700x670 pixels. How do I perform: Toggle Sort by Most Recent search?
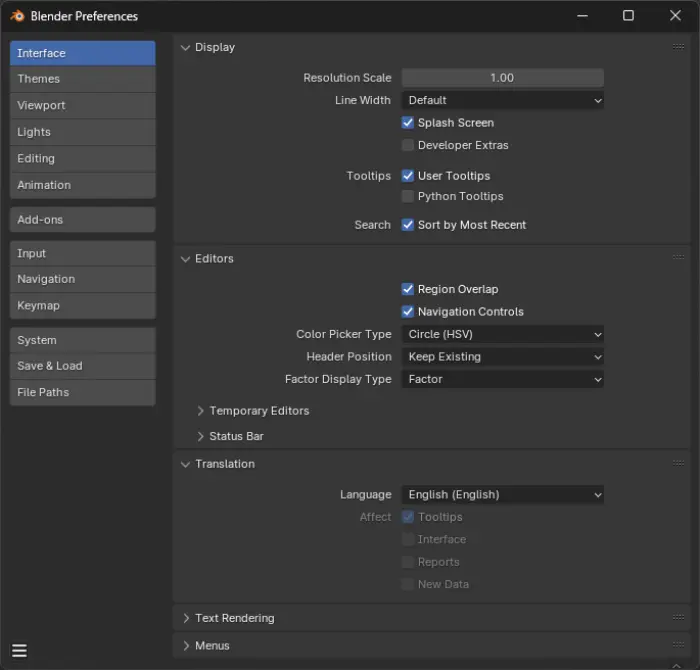click(x=408, y=225)
